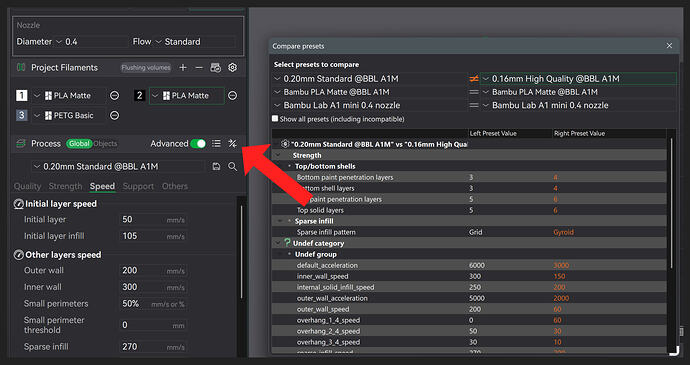Viewport: 690px width, 365px height.
Task: Edit filament 3 PETG Basic preset icon
Action: point(114,115)
